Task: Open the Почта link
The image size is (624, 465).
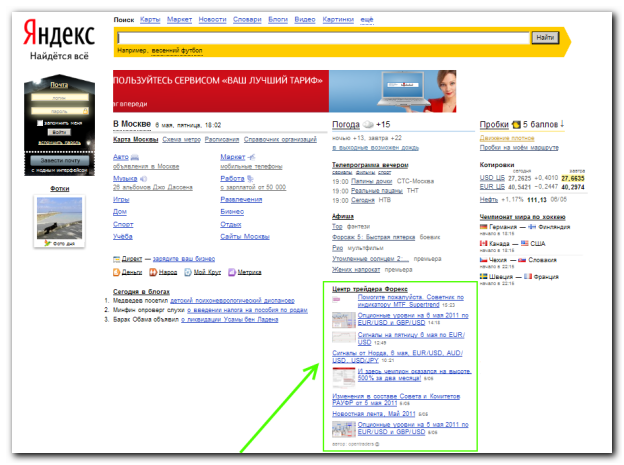Action: (59, 85)
